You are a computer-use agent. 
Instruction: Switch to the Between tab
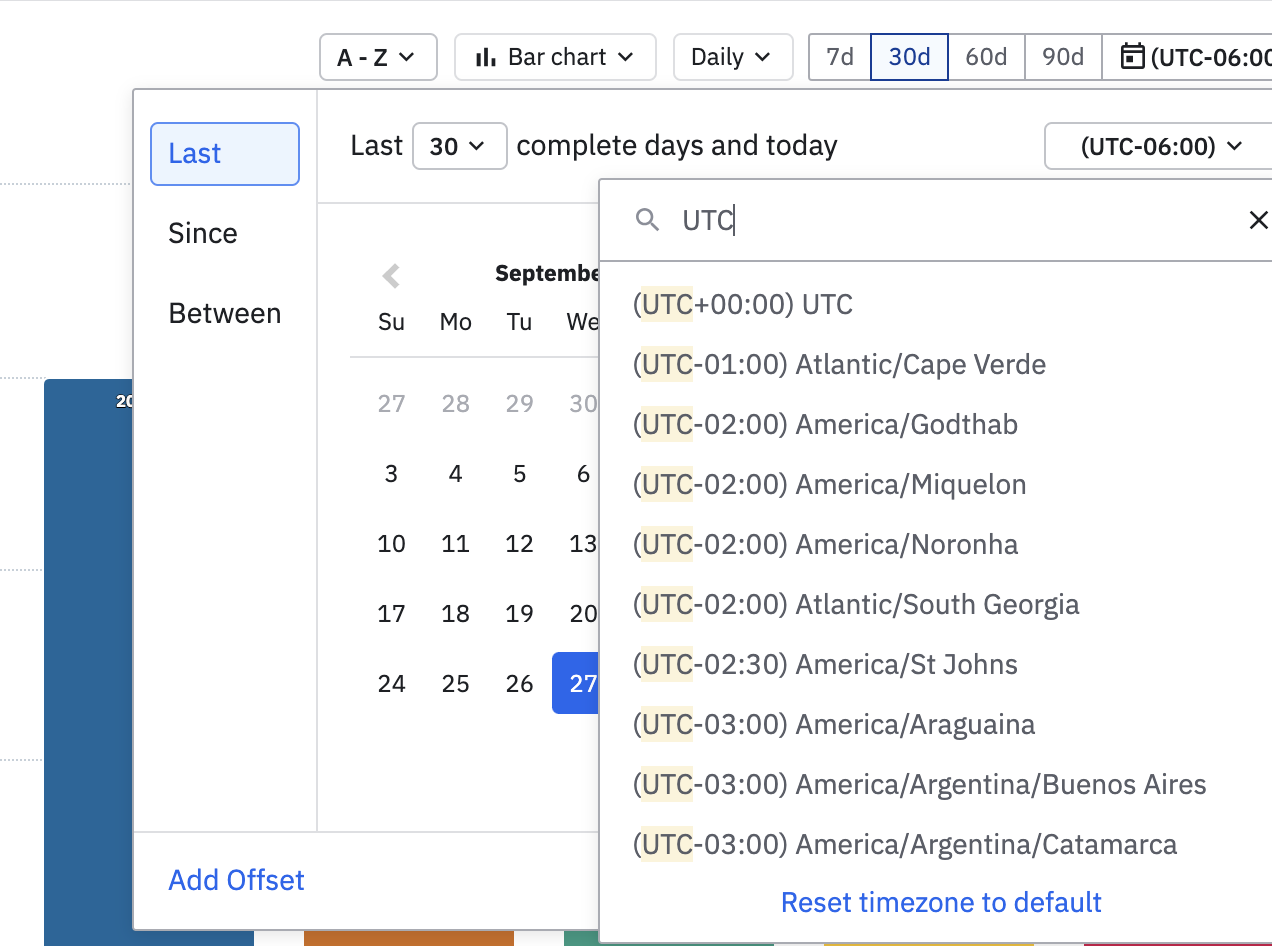(224, 313)
